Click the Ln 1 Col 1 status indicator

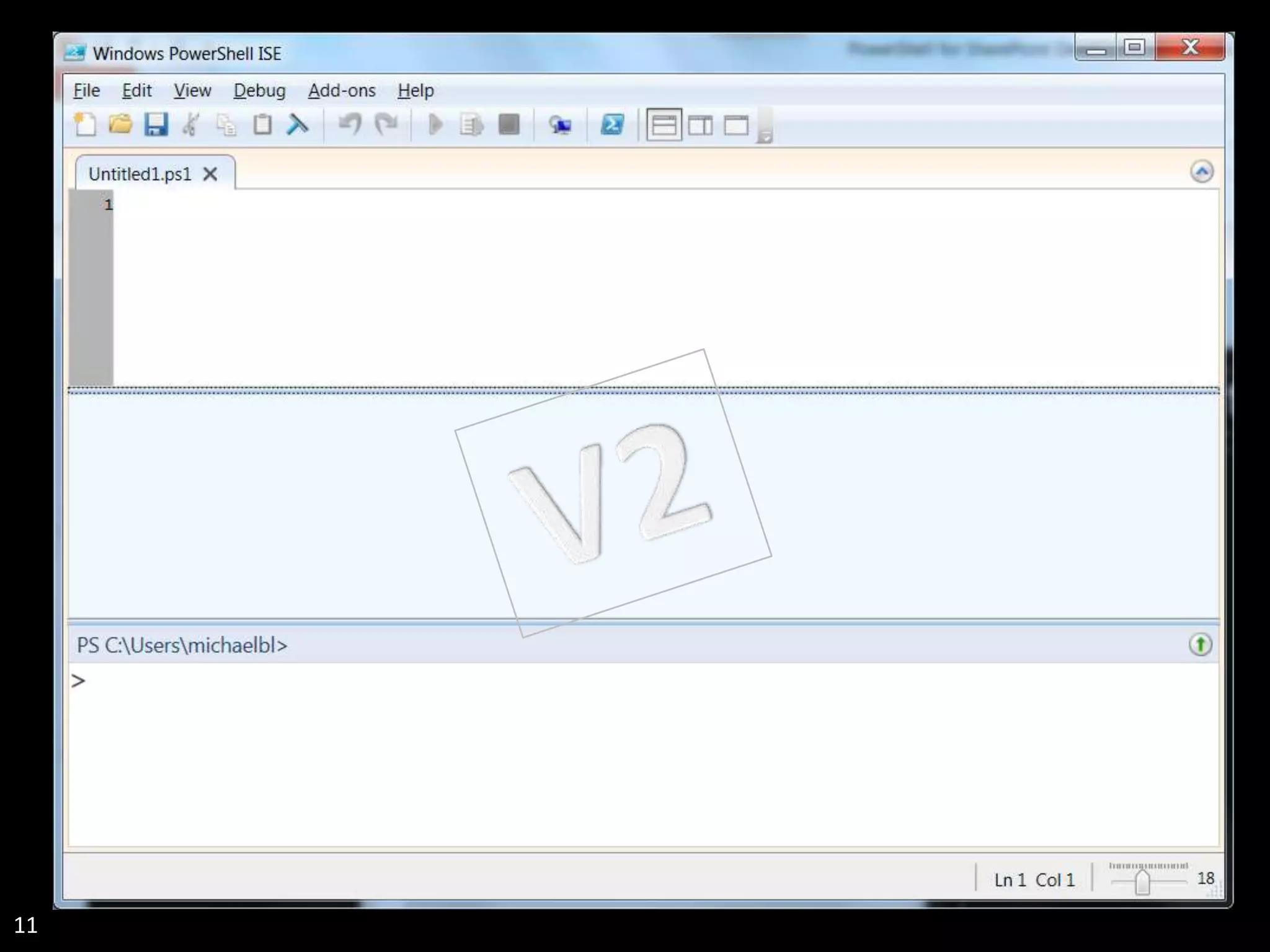1034,880
